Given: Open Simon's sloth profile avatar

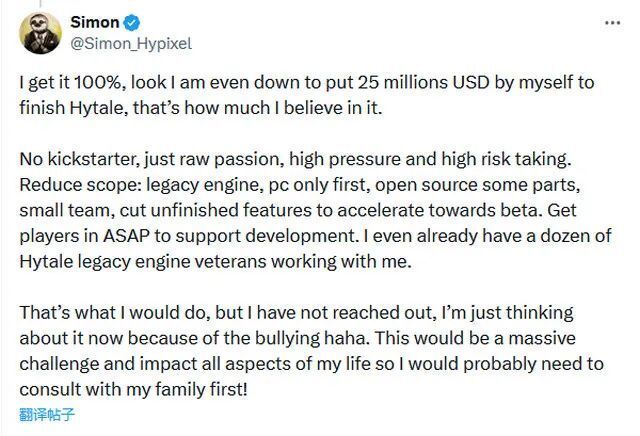Looking at the screenshot, I should pos(40,33).
